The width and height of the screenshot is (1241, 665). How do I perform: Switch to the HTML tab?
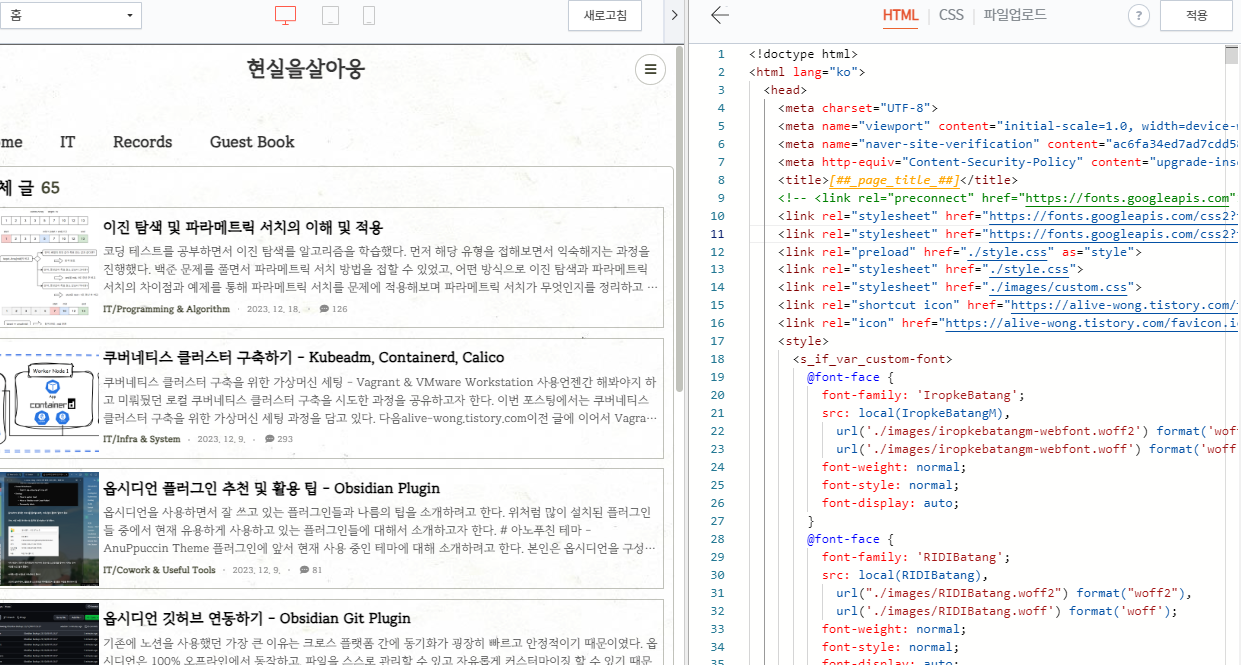[900, 15]
